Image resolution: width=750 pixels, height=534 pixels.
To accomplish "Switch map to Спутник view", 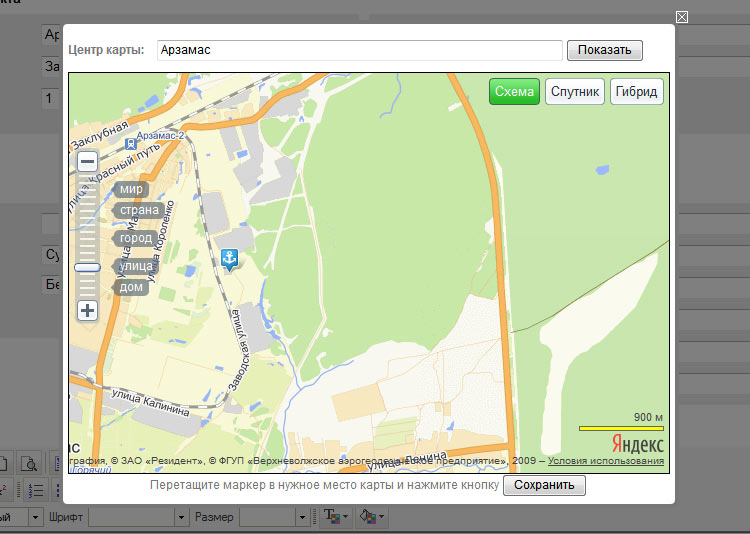I will point(575,91).
